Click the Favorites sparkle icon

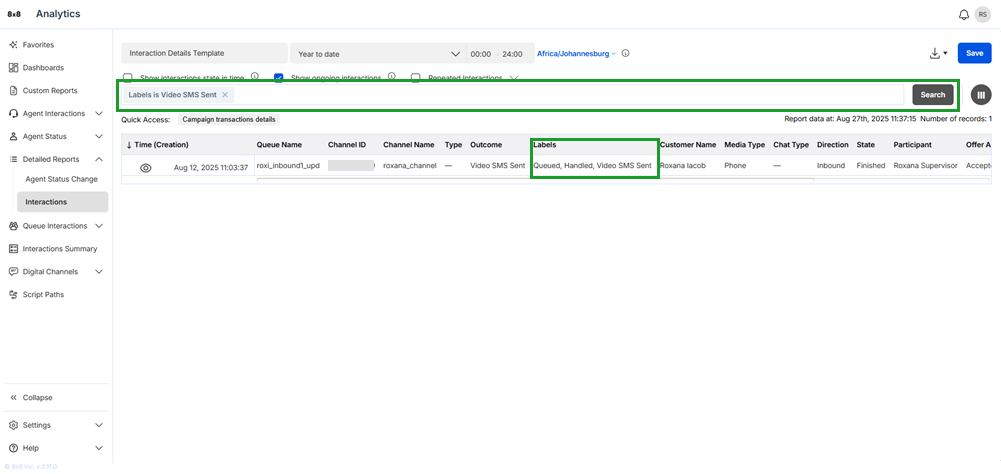(13, 45)
